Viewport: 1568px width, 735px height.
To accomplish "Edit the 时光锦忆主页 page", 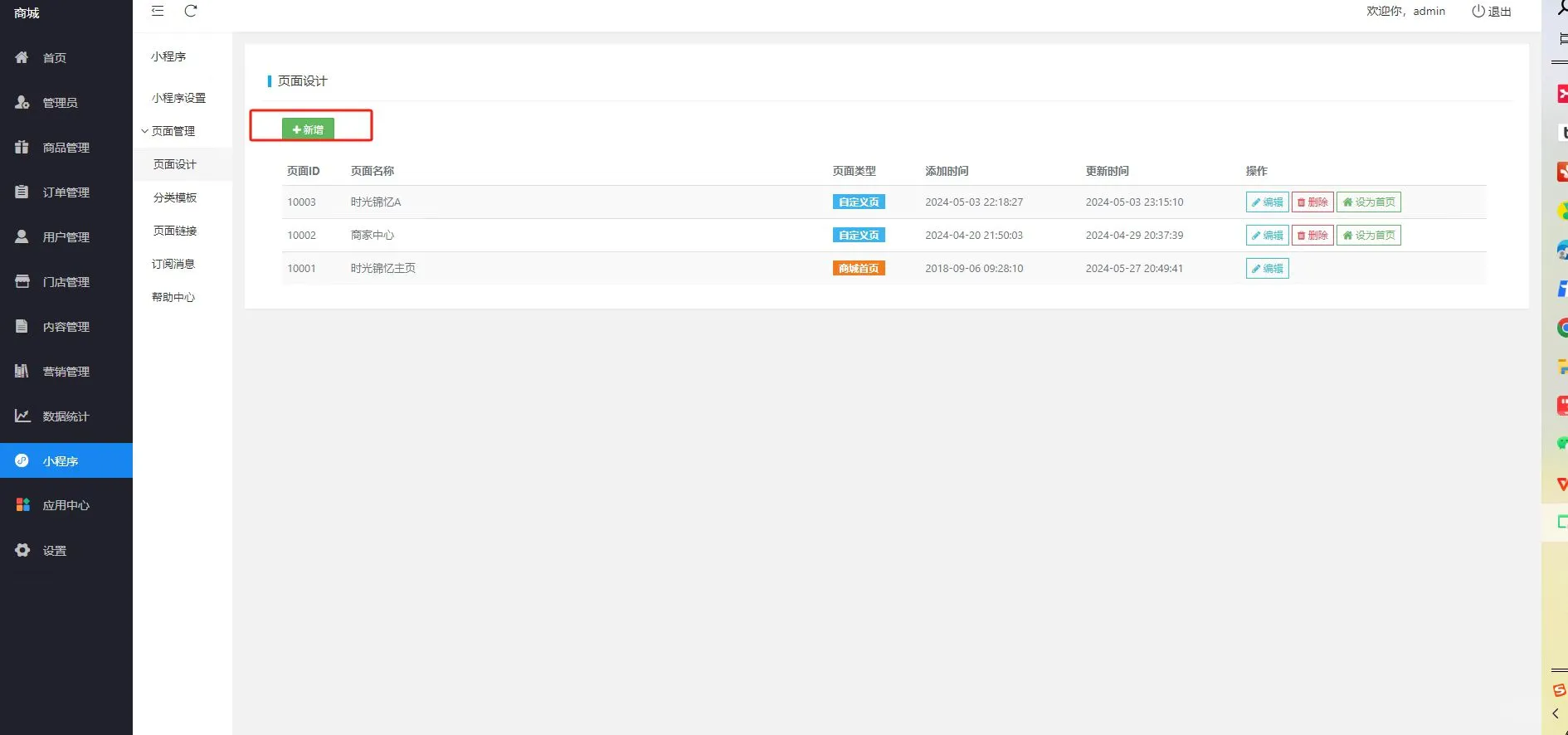I will pos(1267,268).
